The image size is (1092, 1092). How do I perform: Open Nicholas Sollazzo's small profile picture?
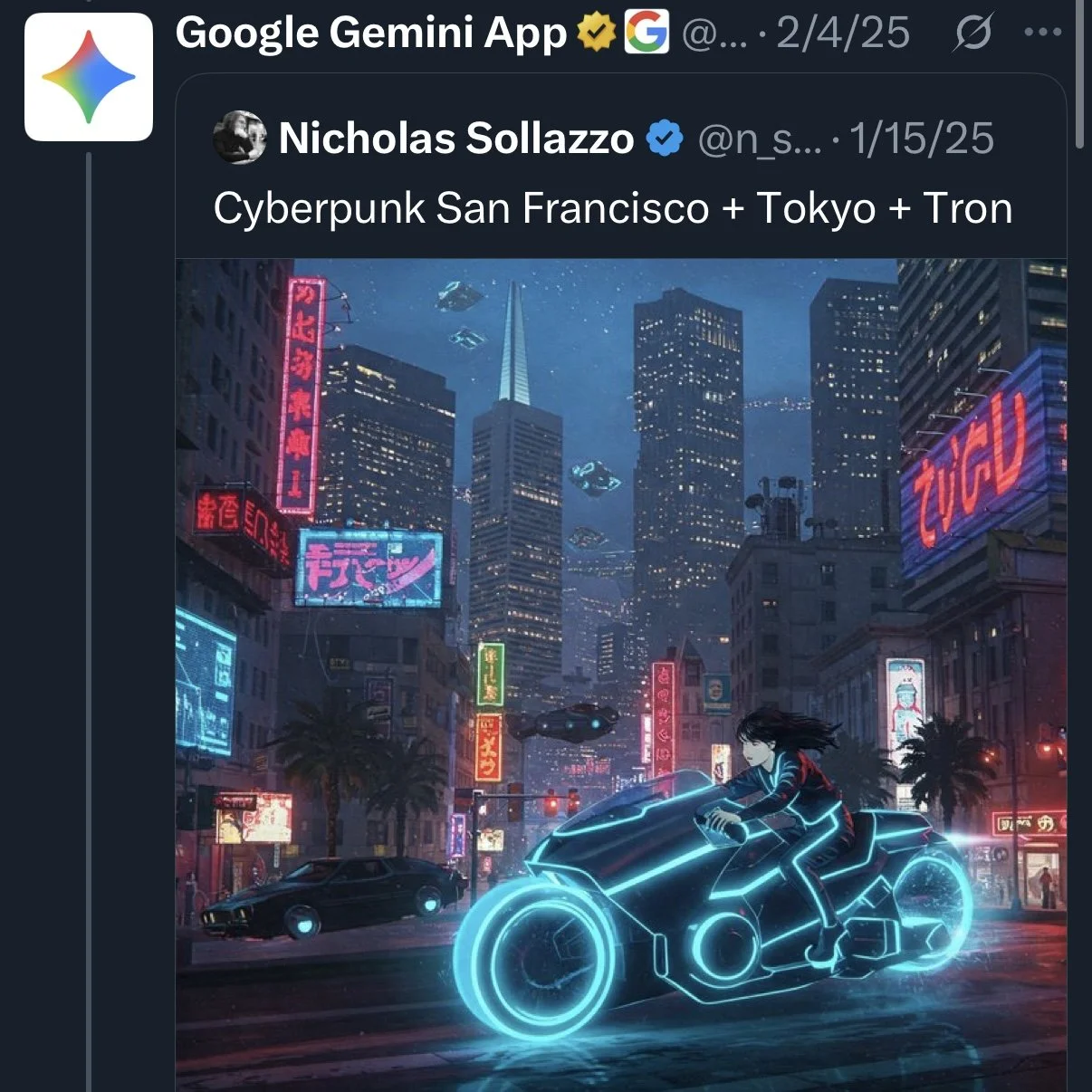239,138
